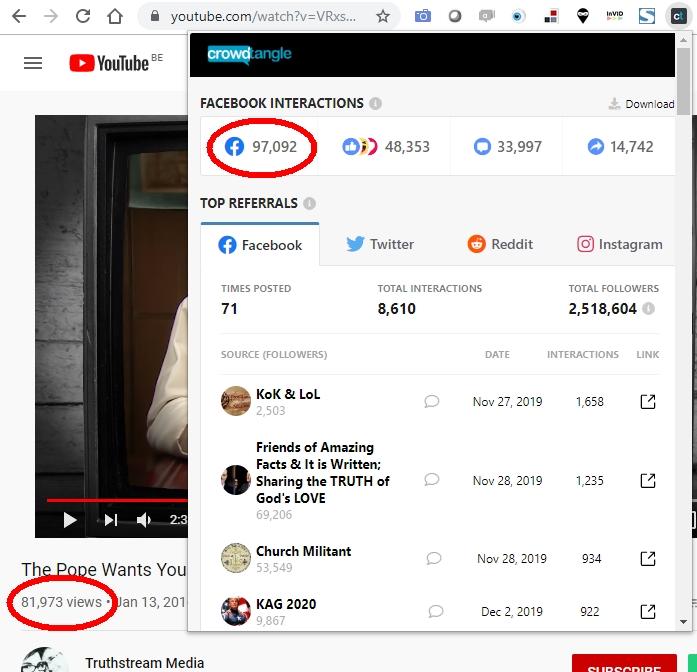Click the red video progress bar
Screen dimensions: 697x672
(116, 500)
